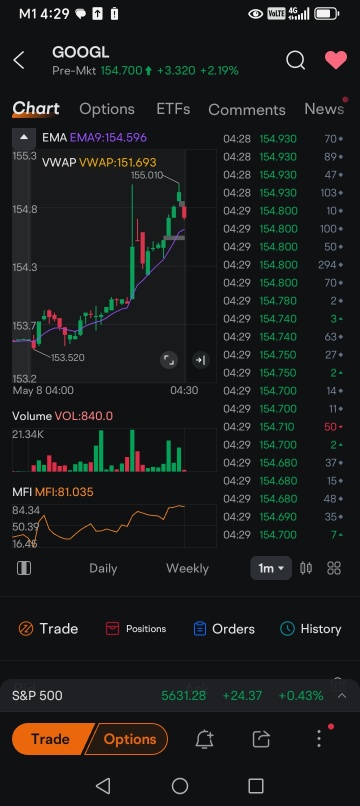Select the 154.740 trade with volume 63
The height and width of the screenshot is (806, 360).
[283, 337]
